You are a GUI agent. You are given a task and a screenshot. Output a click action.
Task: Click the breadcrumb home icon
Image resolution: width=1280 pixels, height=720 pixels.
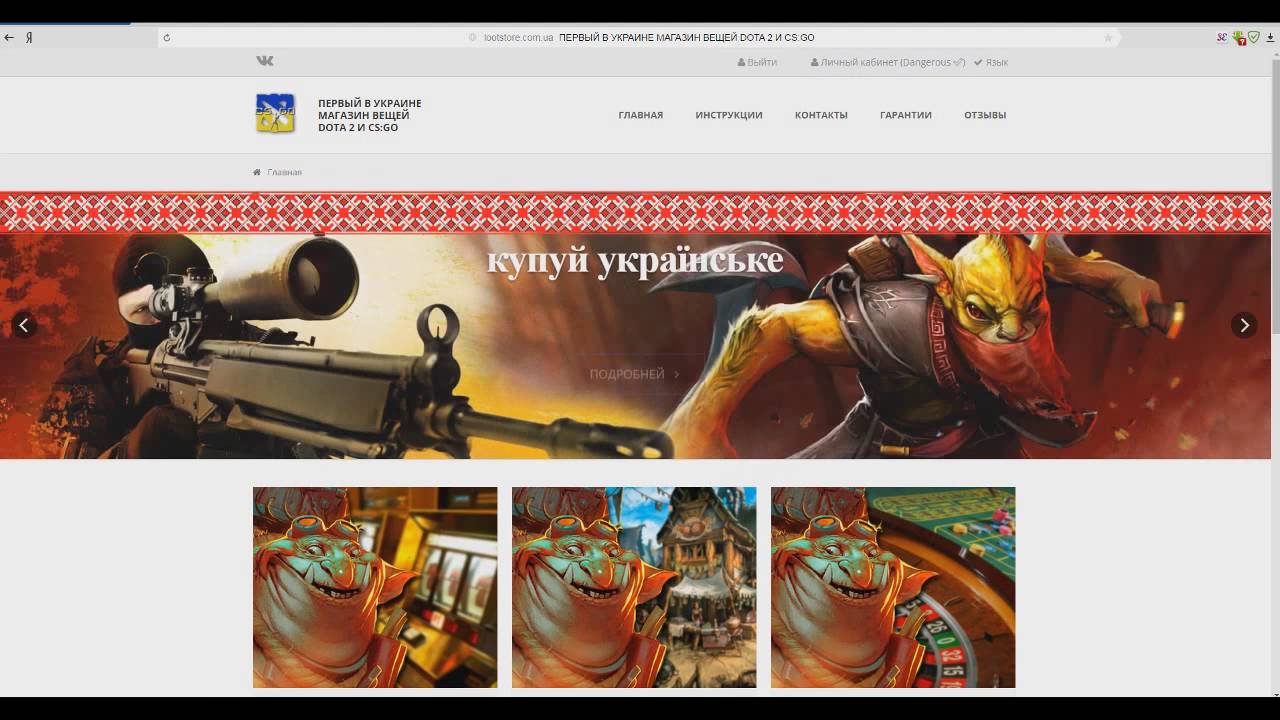(x=257, y=172)
